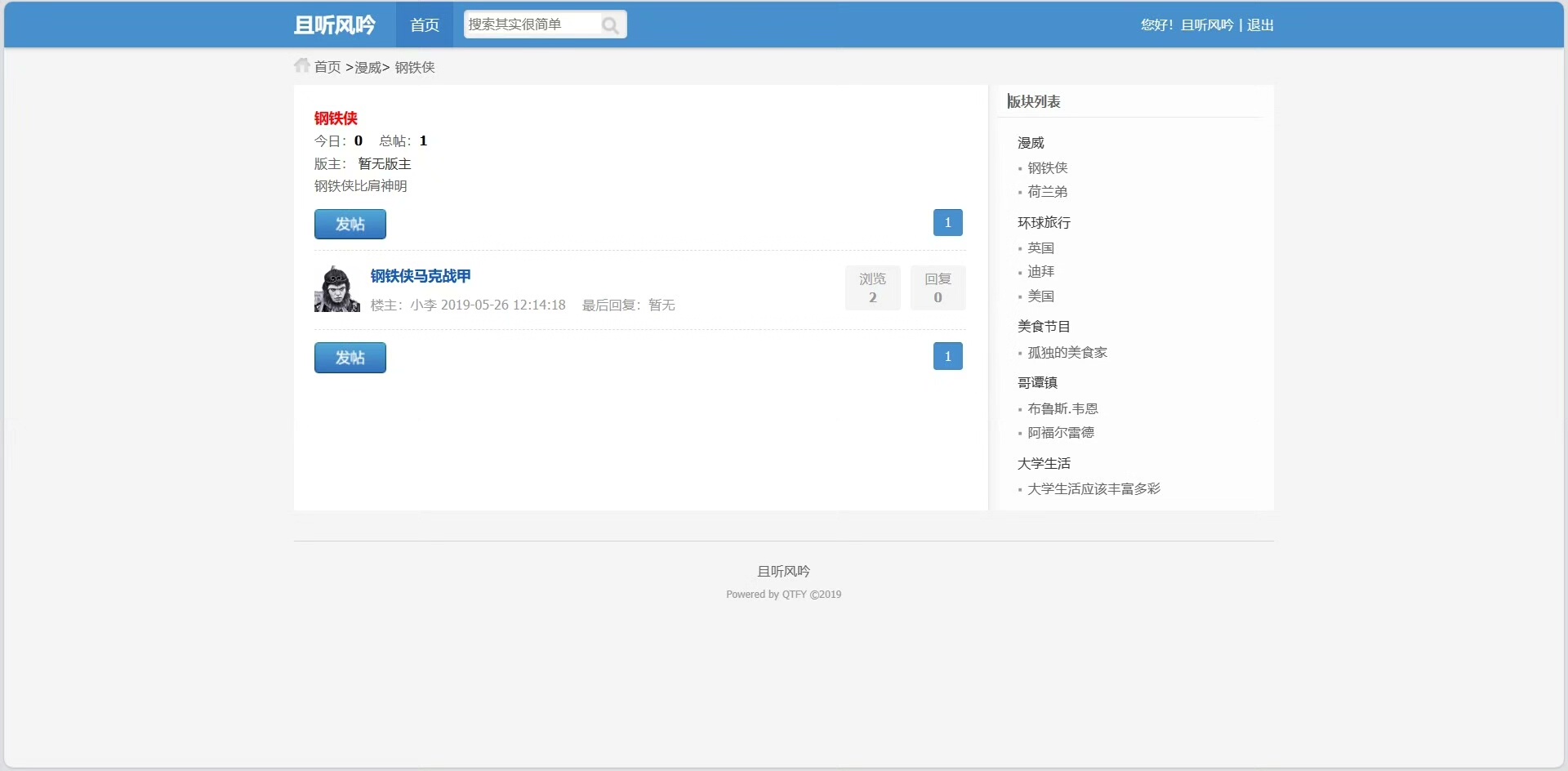1568x771 pixels.
Task: Select page 1 in lower pagination
Action: point(948,356)
